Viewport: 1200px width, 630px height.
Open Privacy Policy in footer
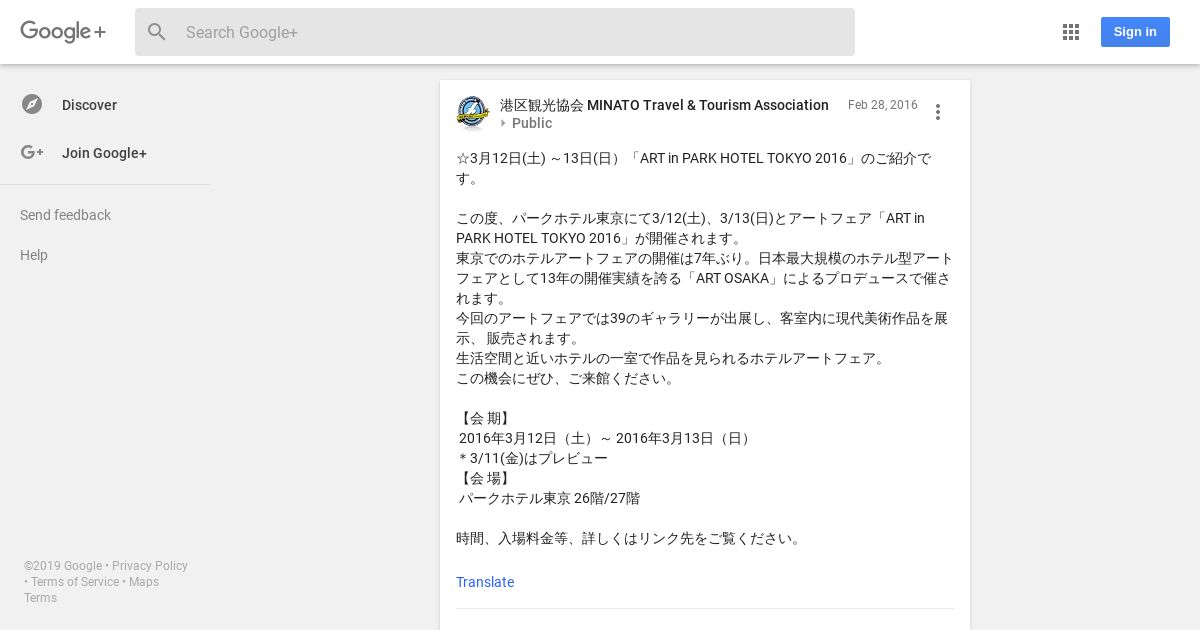[x=150, y=566]
